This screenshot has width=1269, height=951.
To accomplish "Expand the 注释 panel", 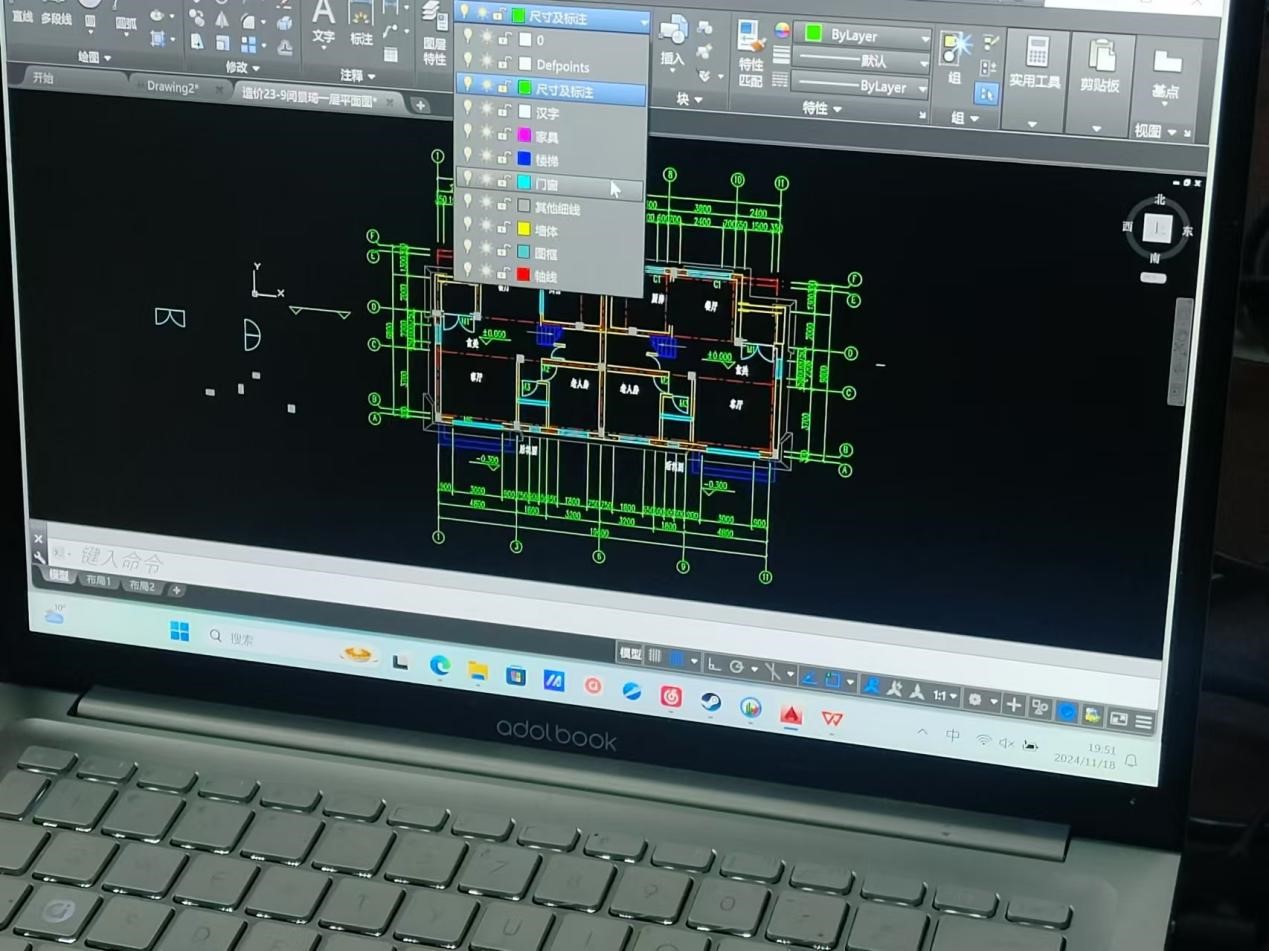I will click(x=357, y=76).
